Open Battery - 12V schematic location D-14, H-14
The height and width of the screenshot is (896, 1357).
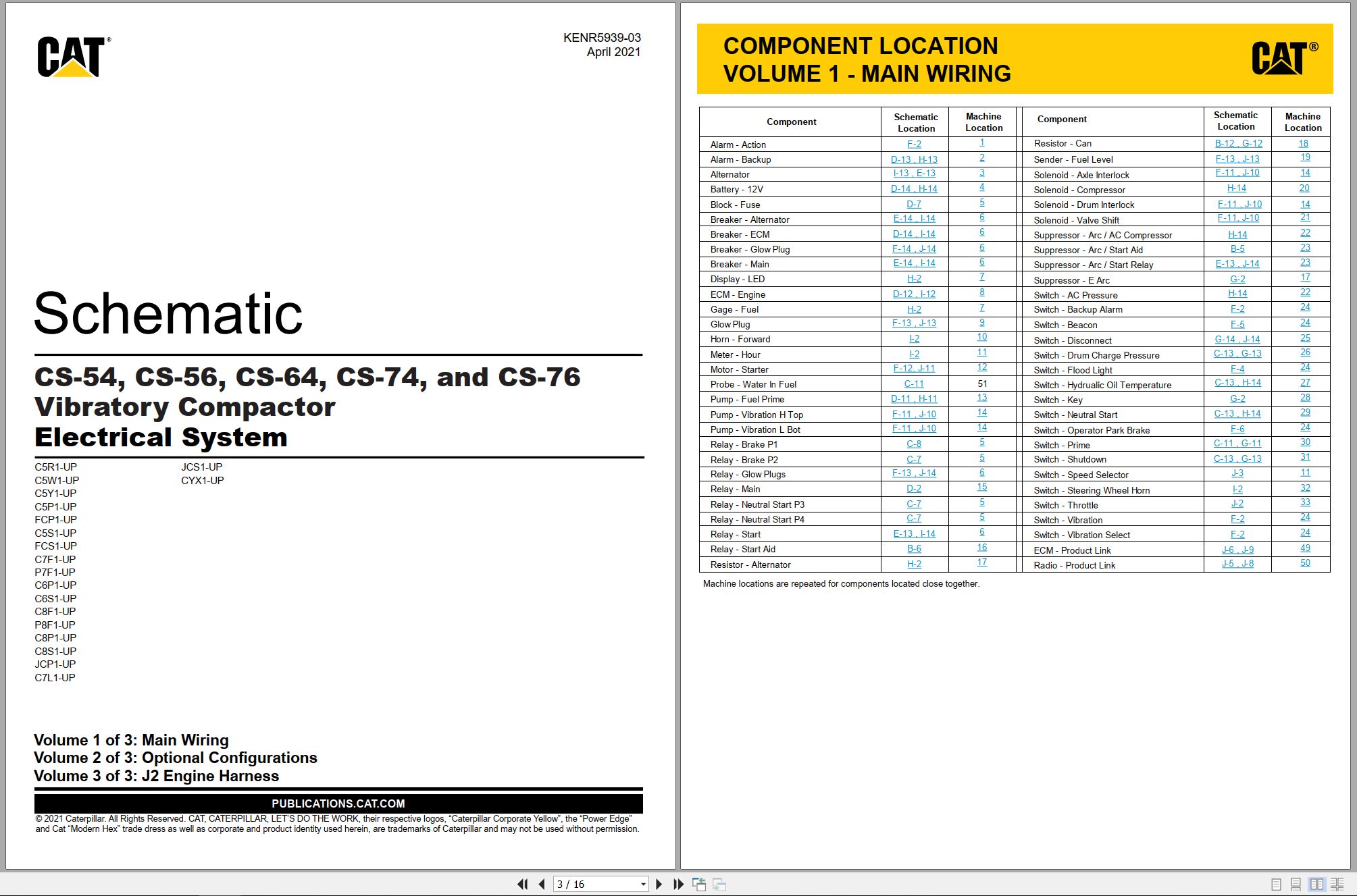point(914,188)
